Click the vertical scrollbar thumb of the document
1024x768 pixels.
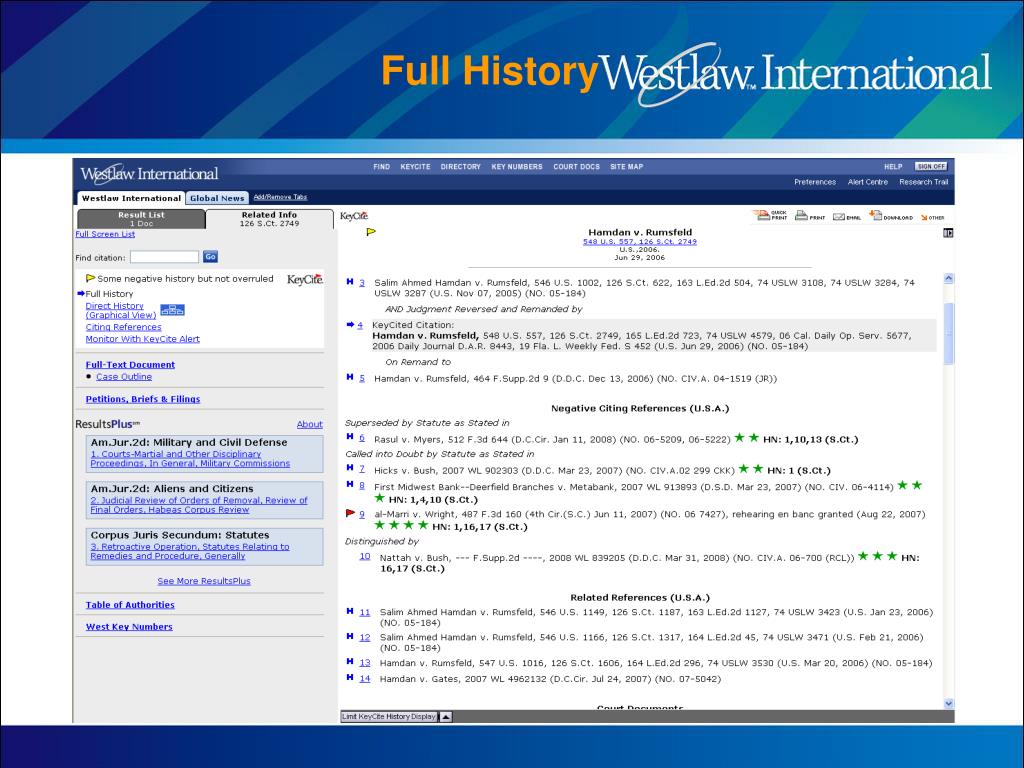(948, 334)
